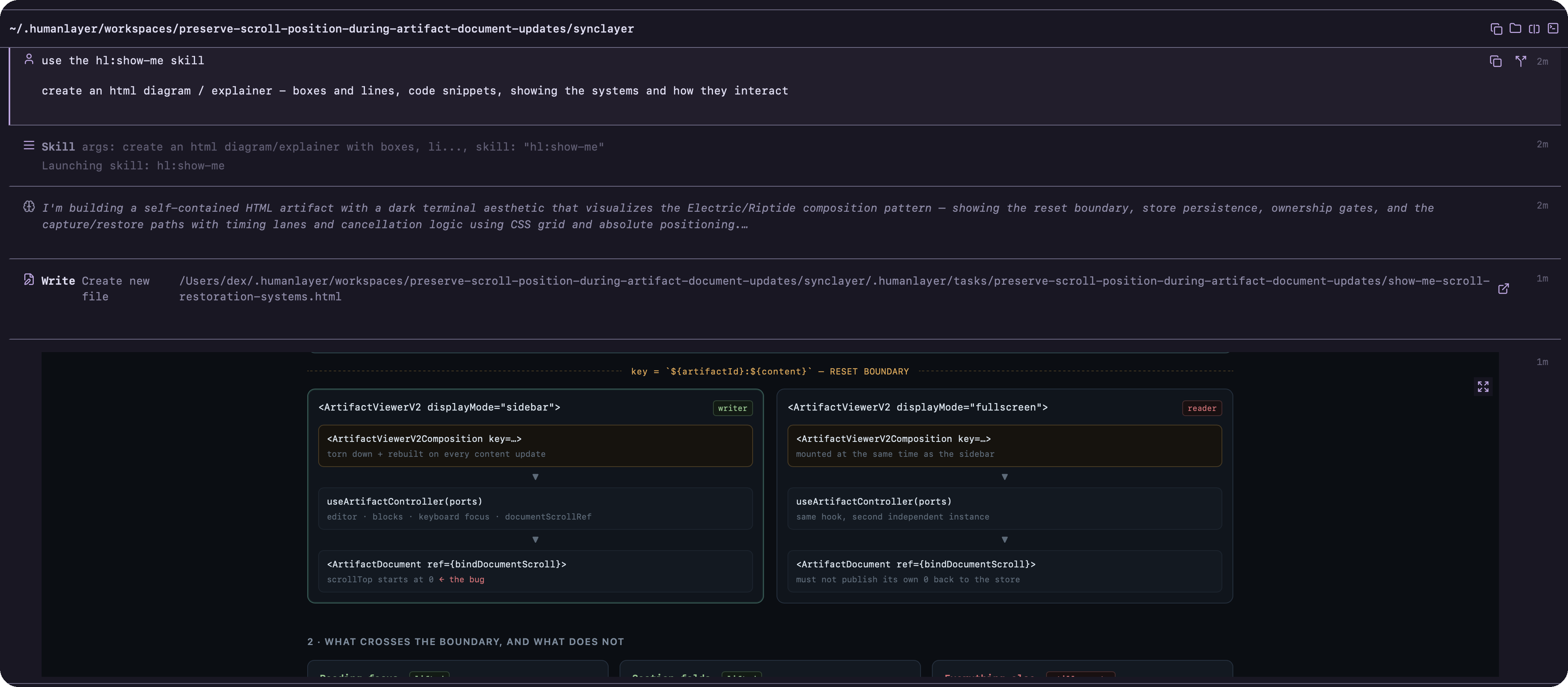This screenshot has width=1568, height=687.
Task: Select the sidebar ArtifactViewerV2Composition key box
Action: coord(535,446)
